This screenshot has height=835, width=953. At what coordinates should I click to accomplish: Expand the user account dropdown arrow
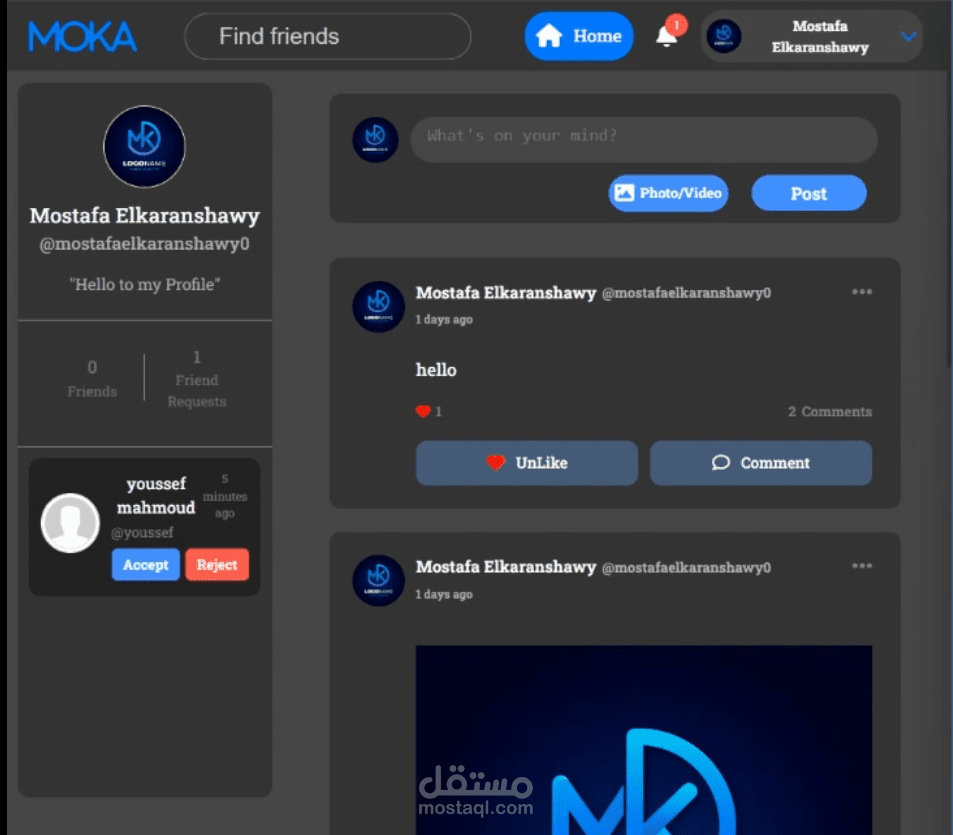(x=908, y=37)
